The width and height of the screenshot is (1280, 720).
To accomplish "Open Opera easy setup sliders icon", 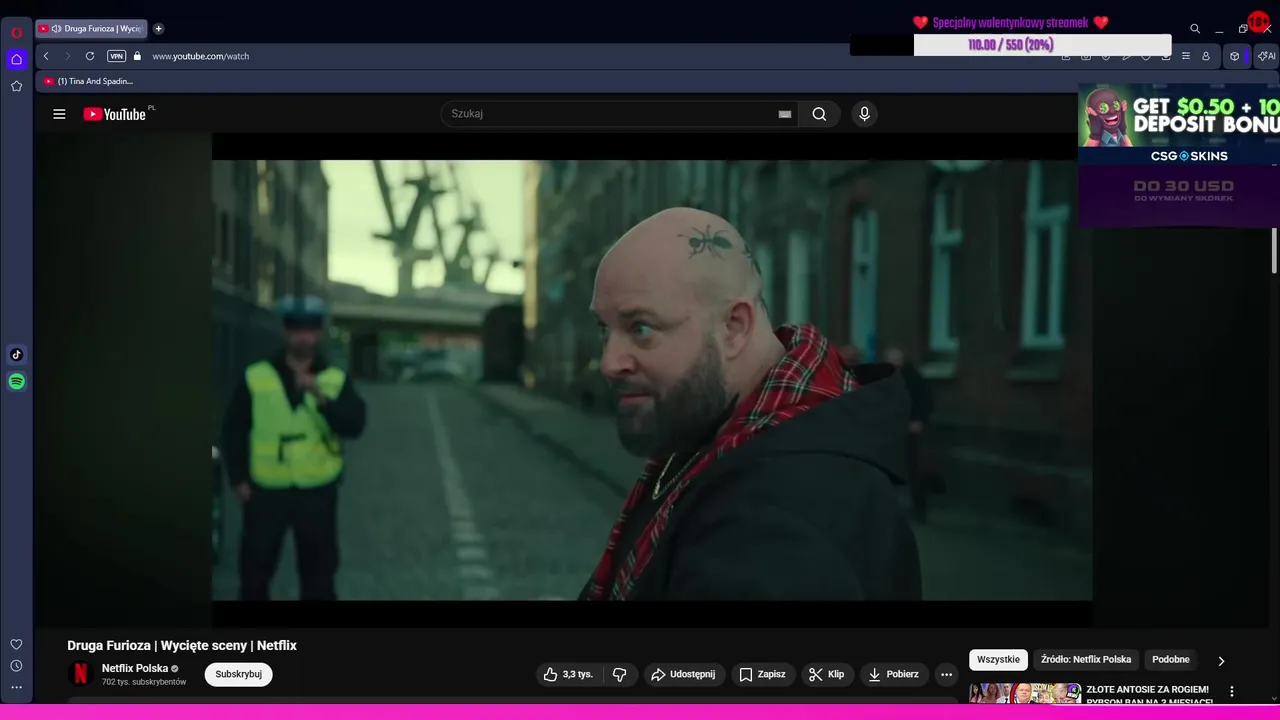I will (1186, 56).
